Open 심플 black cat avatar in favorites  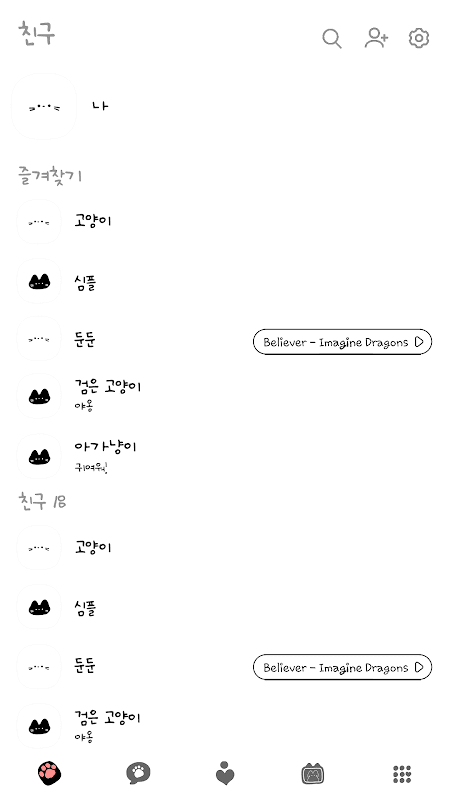[x=39, y=281]
